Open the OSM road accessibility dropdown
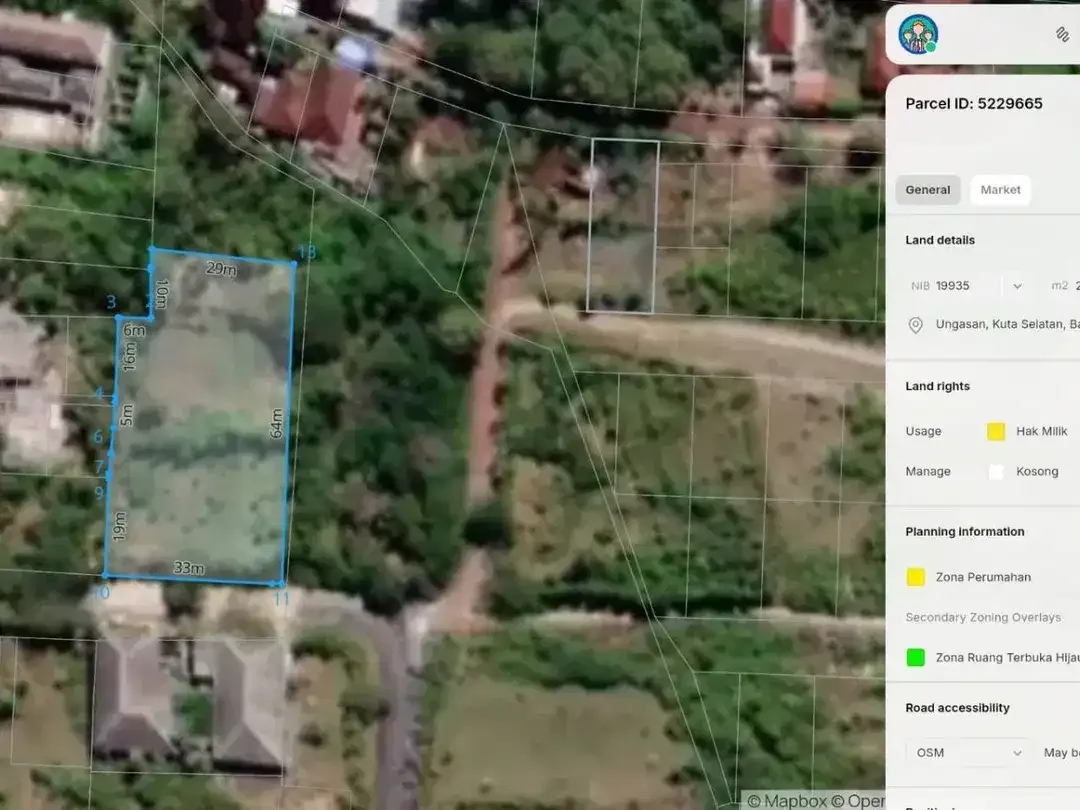Viewport: 1080px width, 810px height. [x=968, y=753]
